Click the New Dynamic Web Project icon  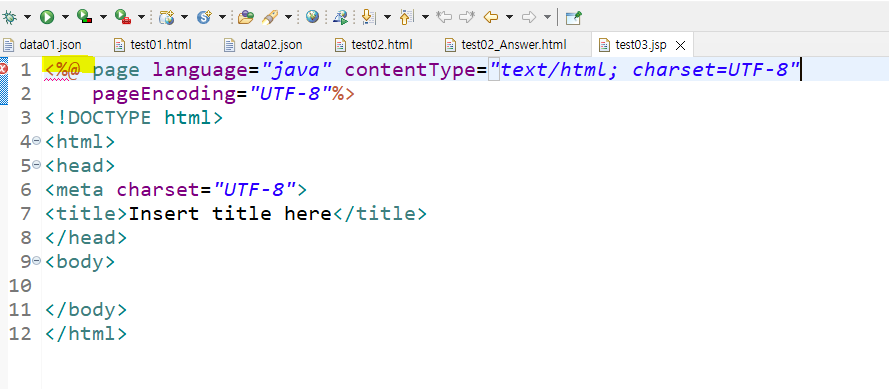[x=166, y=17]
